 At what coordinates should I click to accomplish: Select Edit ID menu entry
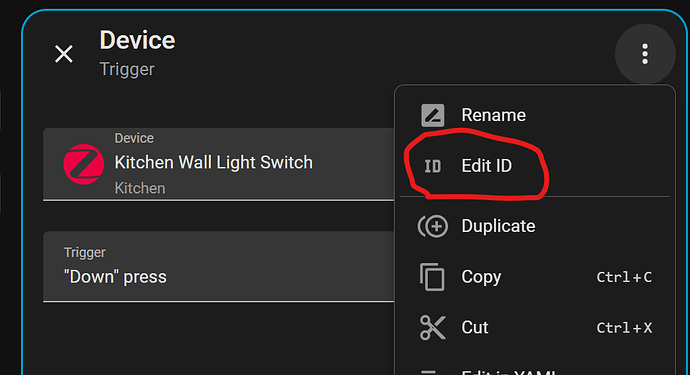click(x=535, y=166)
